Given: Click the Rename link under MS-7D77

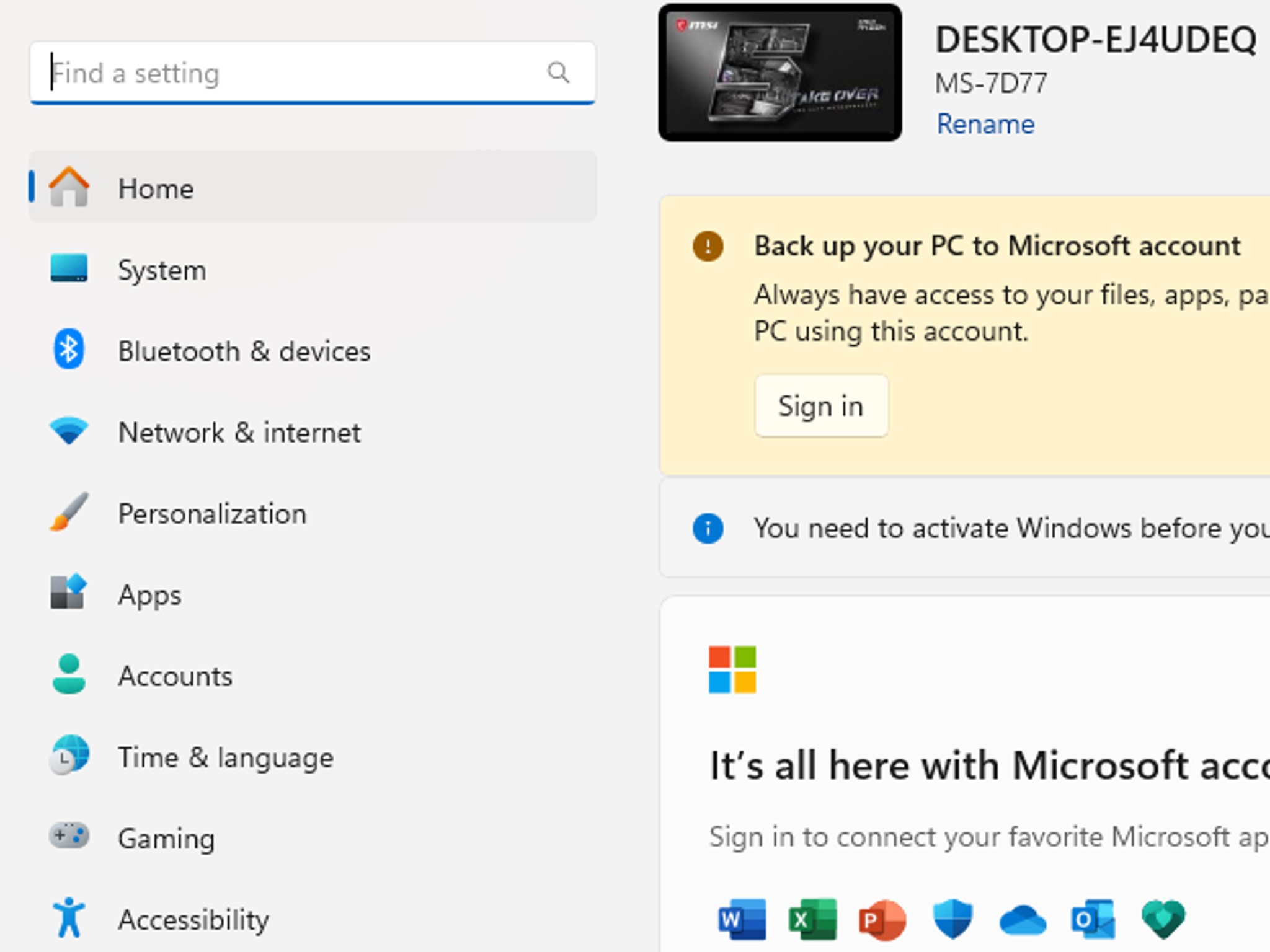Looking at the screenshot, I should (985, 124).
